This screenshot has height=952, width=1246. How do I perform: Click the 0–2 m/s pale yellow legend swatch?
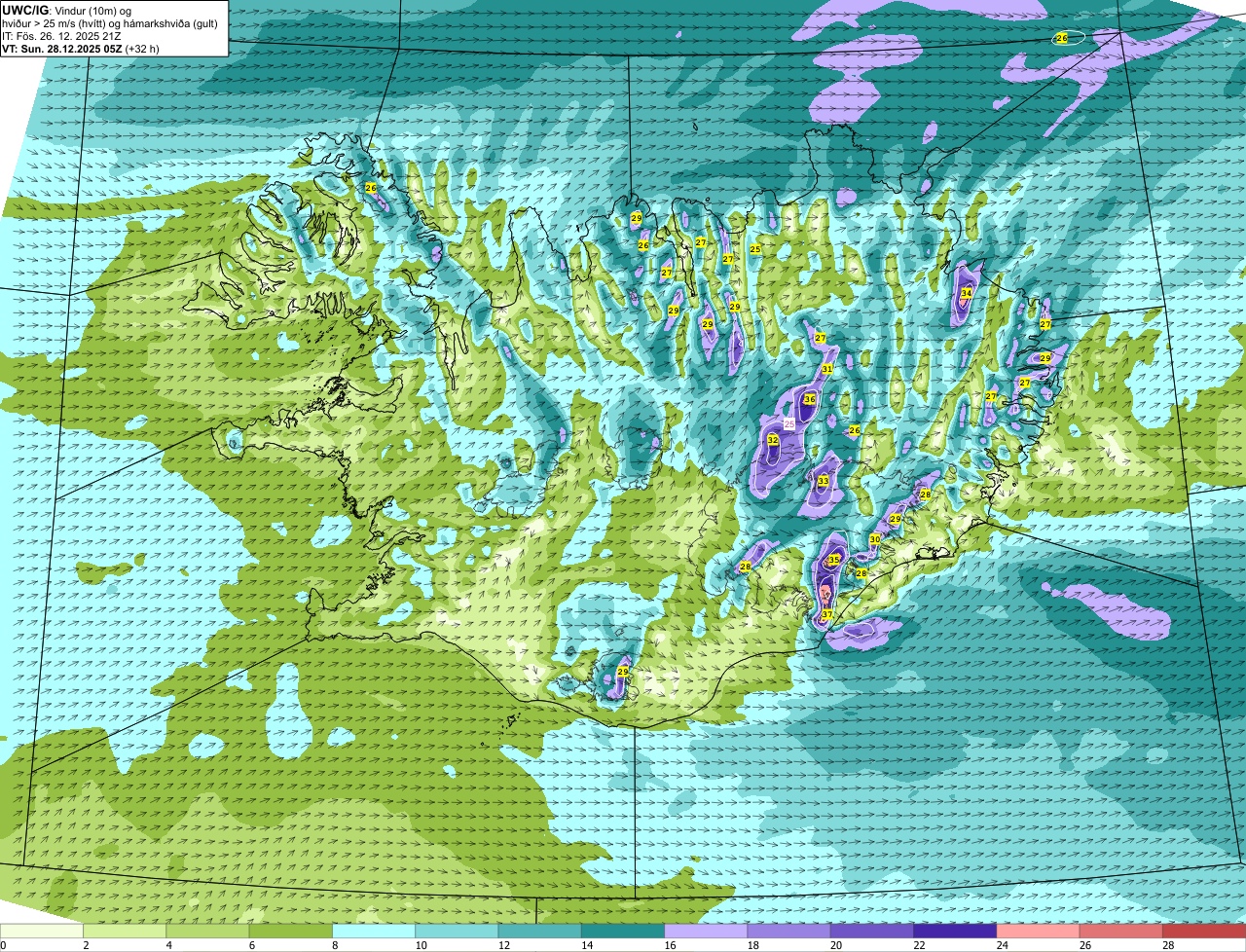42,931
